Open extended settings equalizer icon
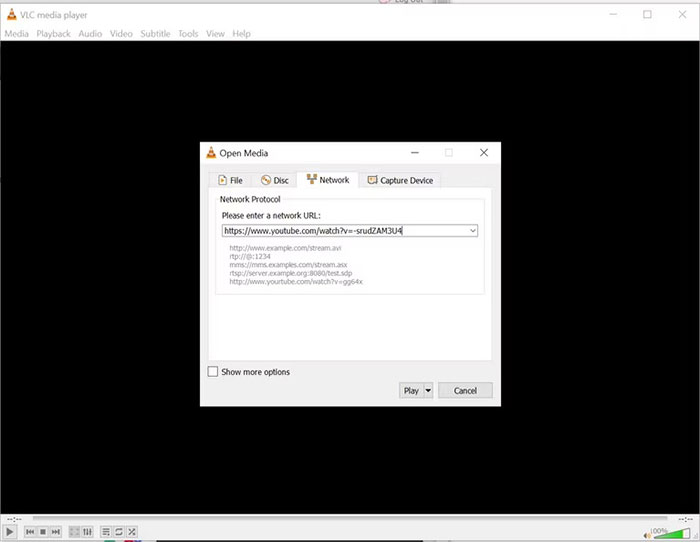The width and height of the screenshot is (700, 542). coord(88,531)
